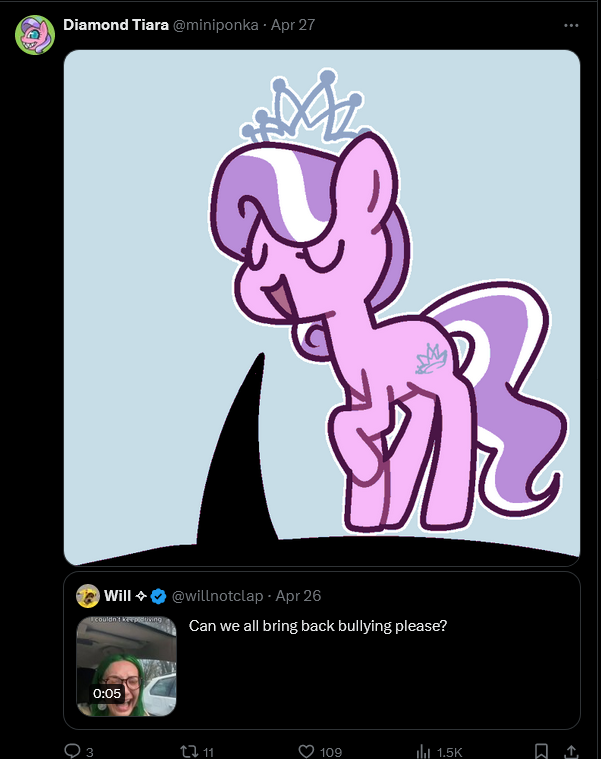Click the Diamond Tiara display name

[116, 25]
